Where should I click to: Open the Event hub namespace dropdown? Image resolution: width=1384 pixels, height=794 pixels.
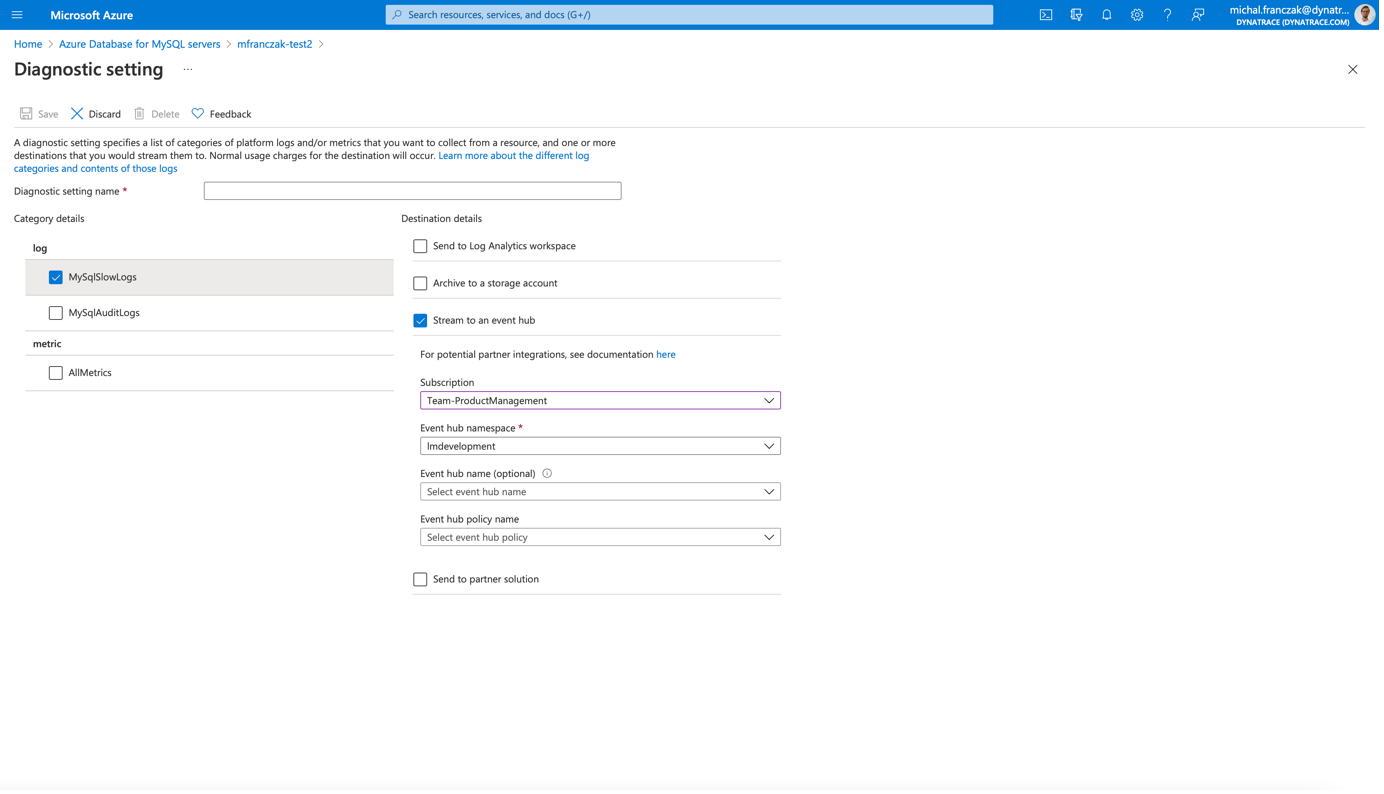pyautogui.click(x=602, y=448)
